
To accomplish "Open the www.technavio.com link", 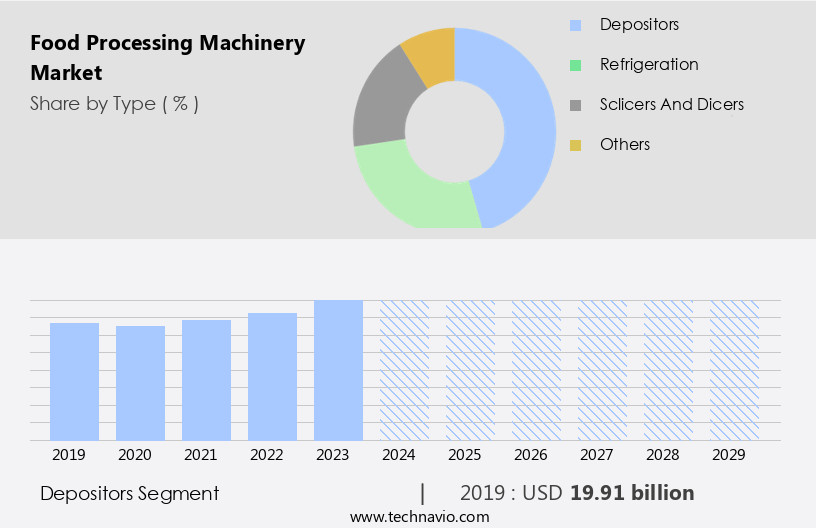I will (419, 517).
